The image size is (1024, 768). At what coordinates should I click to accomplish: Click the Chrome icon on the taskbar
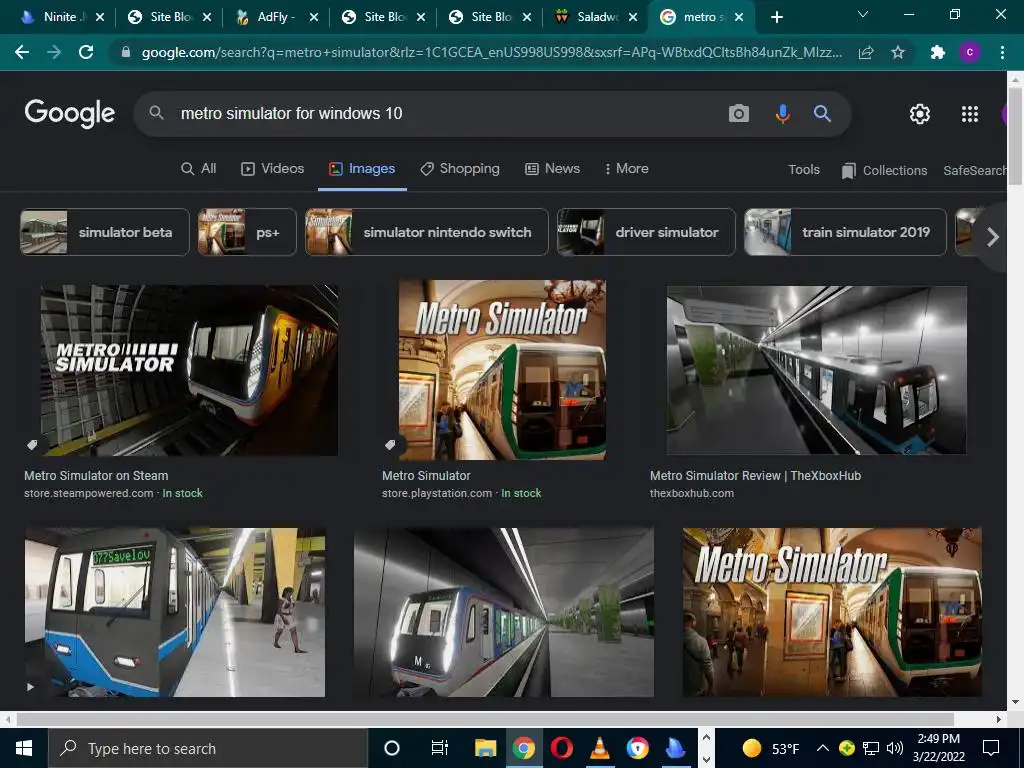click(523, 748)
